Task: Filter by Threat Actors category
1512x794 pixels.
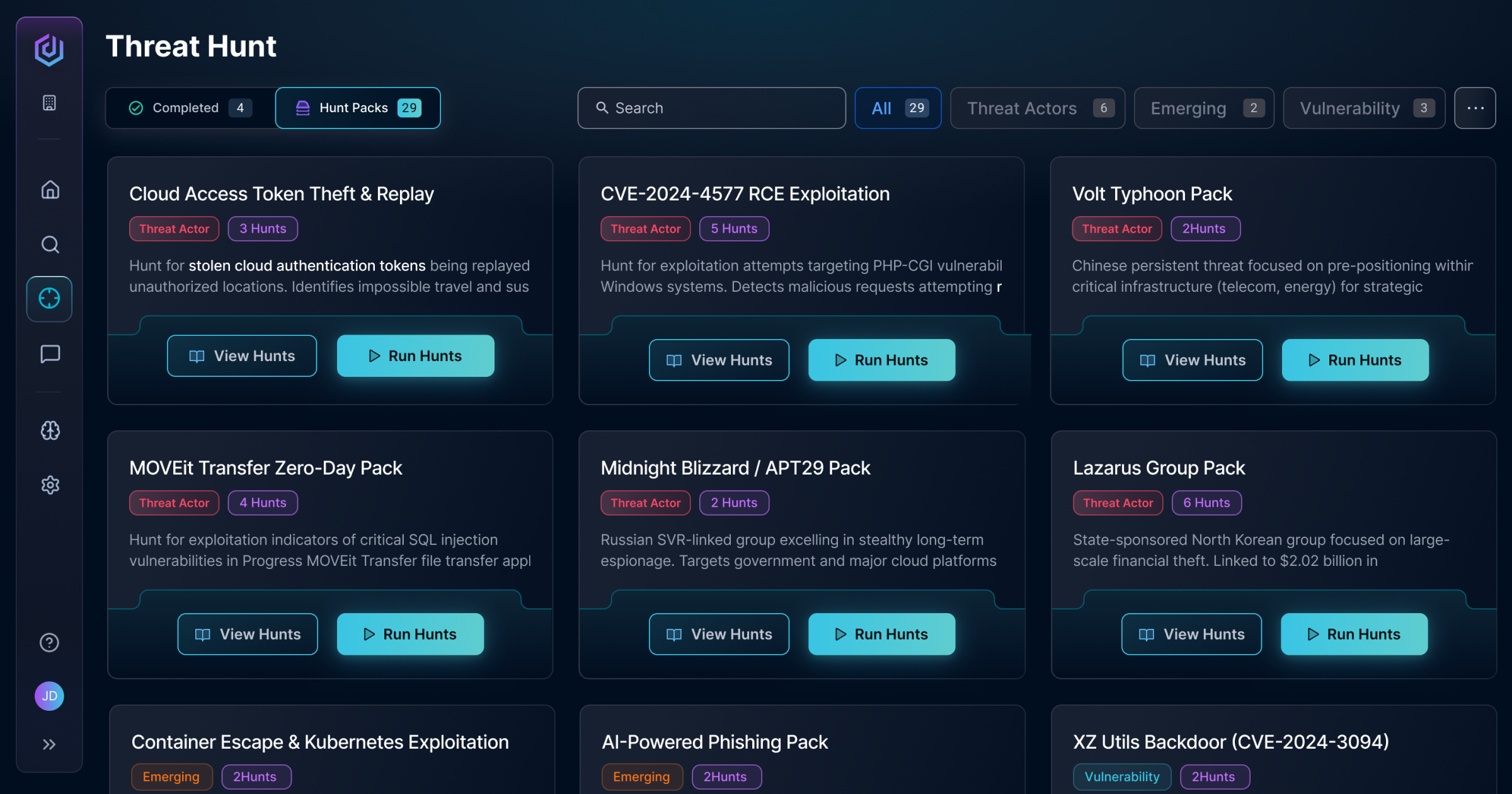Action: click(x=1037, y=108)
